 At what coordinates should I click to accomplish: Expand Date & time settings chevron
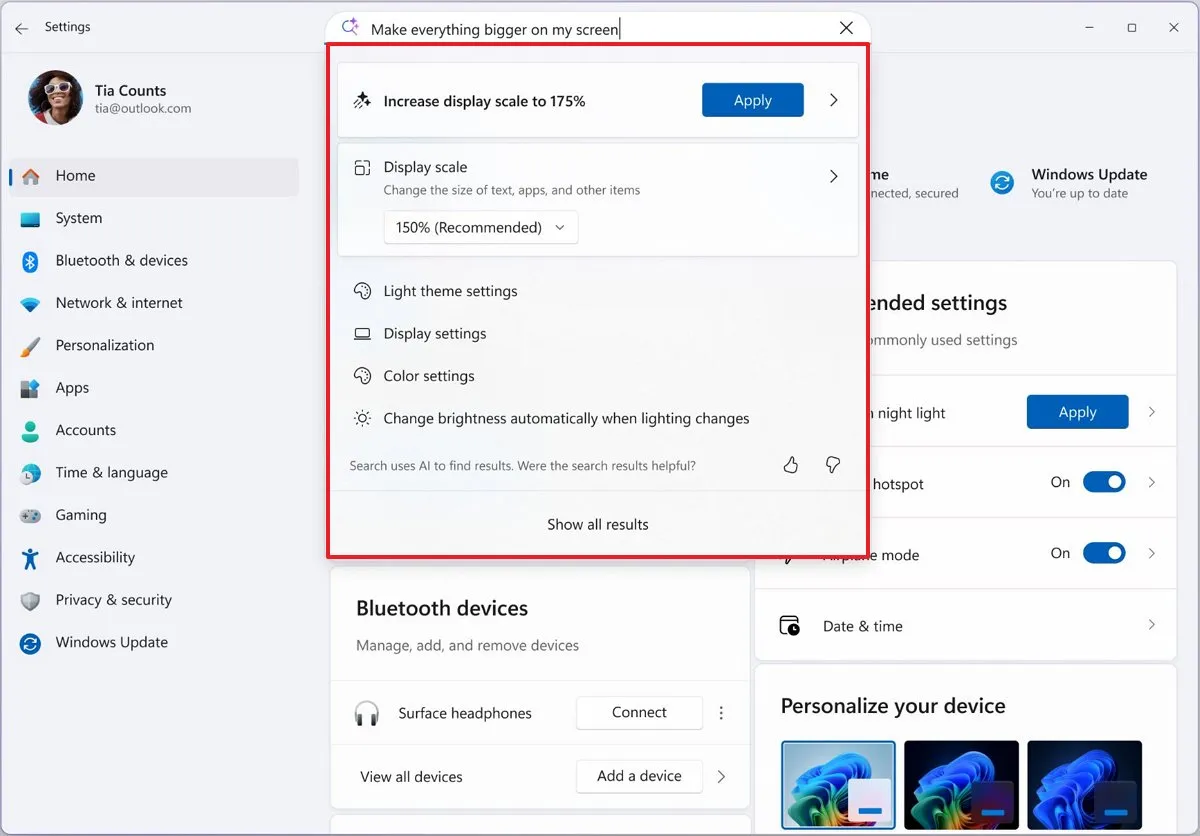tap(1151, 625)
